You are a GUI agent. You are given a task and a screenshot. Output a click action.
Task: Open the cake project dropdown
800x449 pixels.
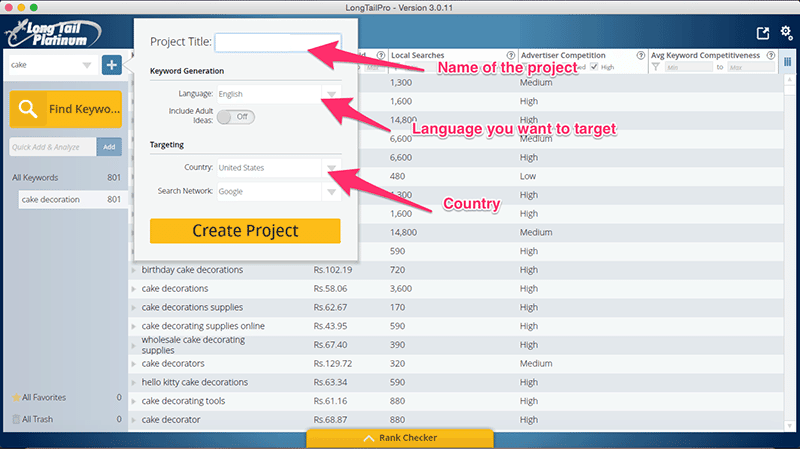[87, 65]
